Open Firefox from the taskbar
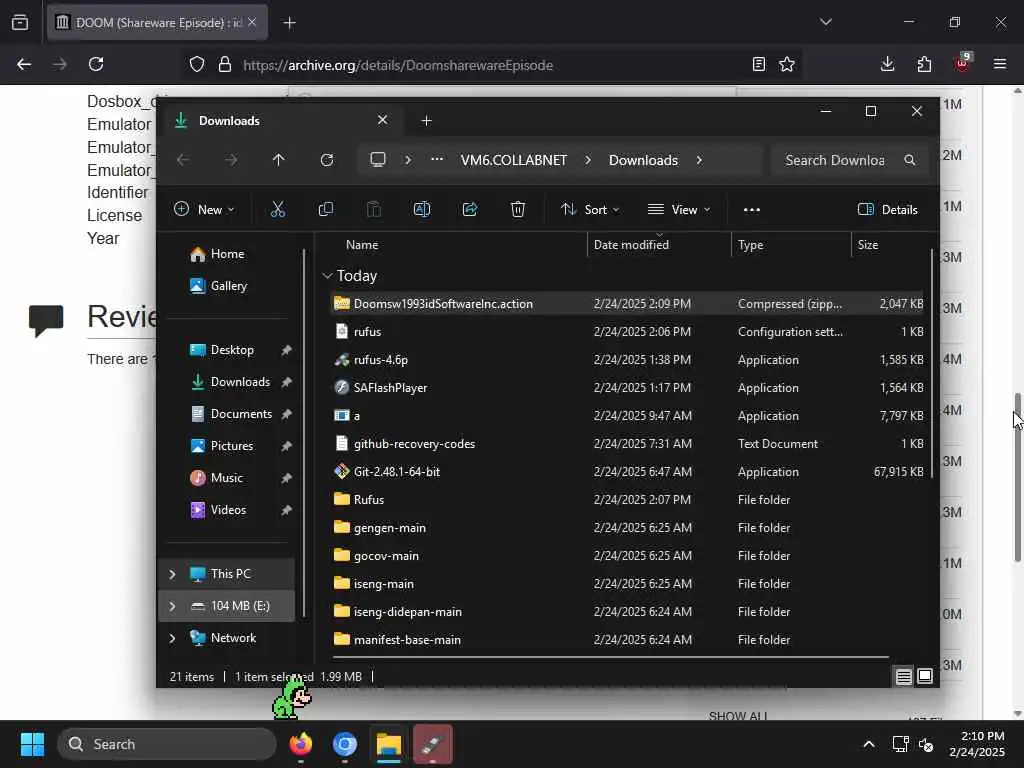The height and width of the screenshot is (768, 1024). pyautogui.click(x=300, y=744)
